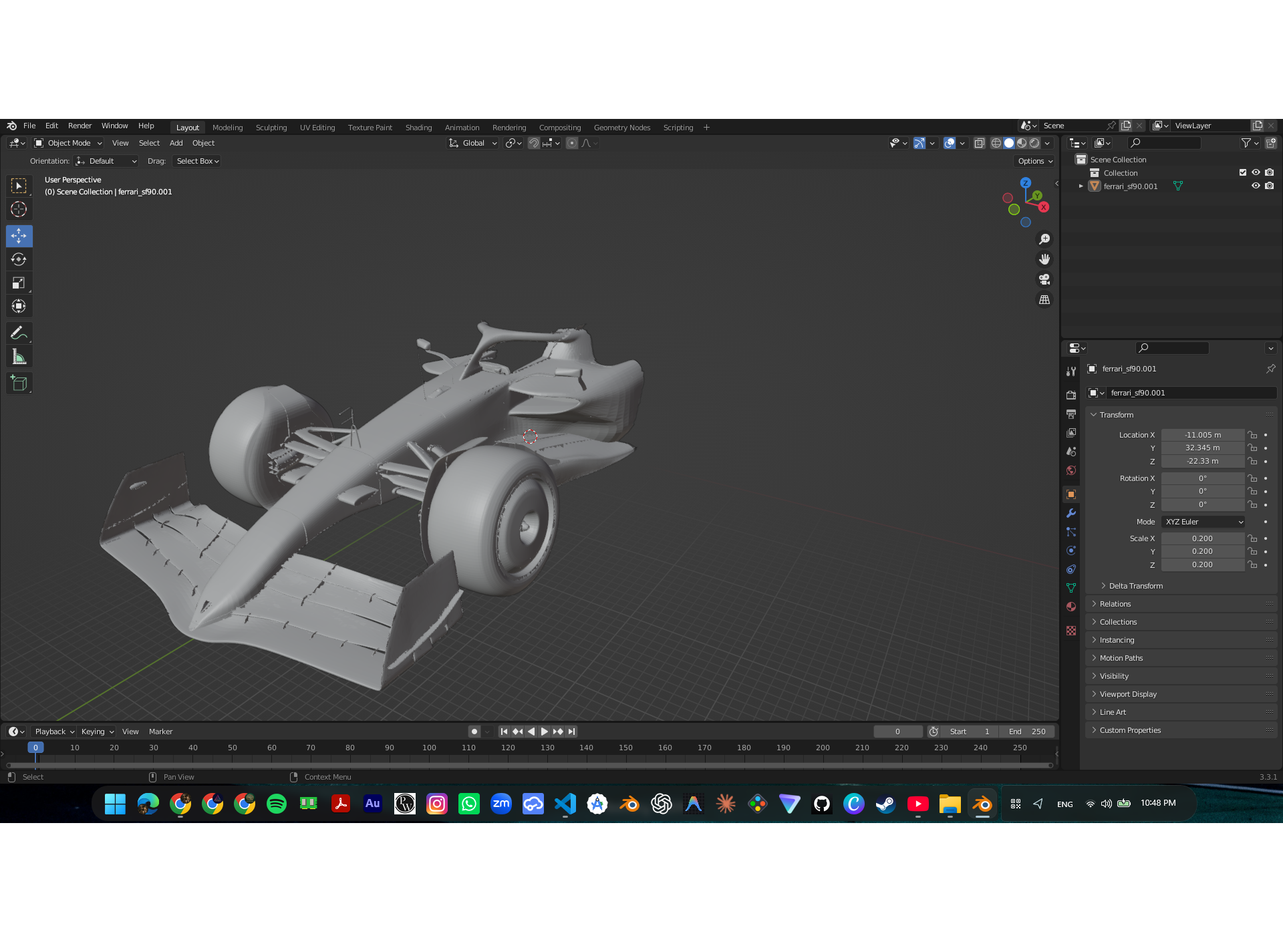The width and height of the screenshot is (1283, 952).
Task: Open the Object Constraints tab
Action: (1071, 569)
